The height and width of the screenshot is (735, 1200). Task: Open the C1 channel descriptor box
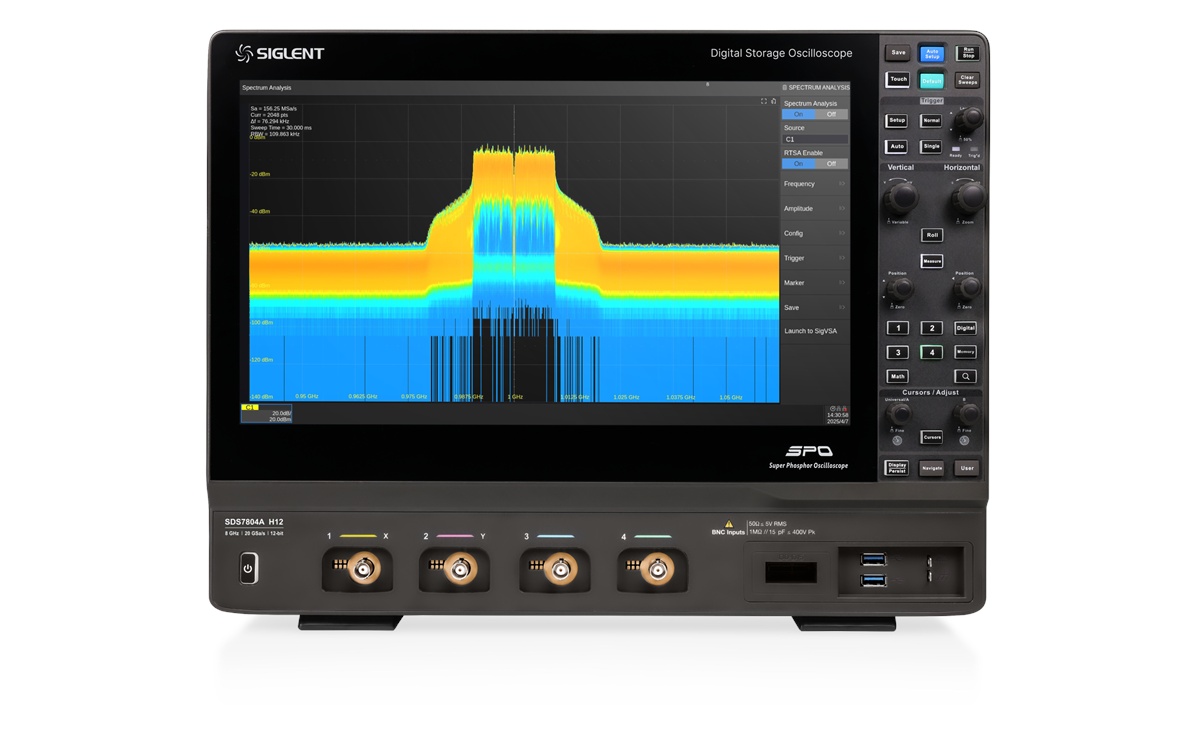click(x=266, y=414)
